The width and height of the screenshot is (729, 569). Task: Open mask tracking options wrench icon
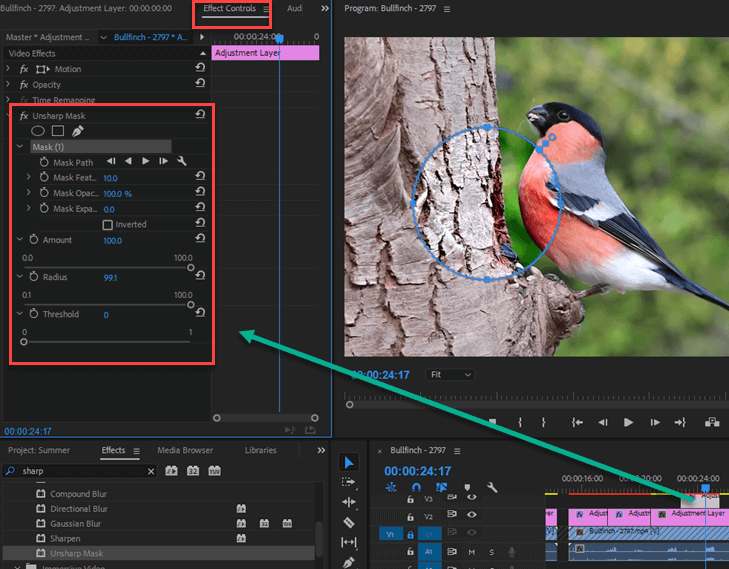tap(182, 161)
